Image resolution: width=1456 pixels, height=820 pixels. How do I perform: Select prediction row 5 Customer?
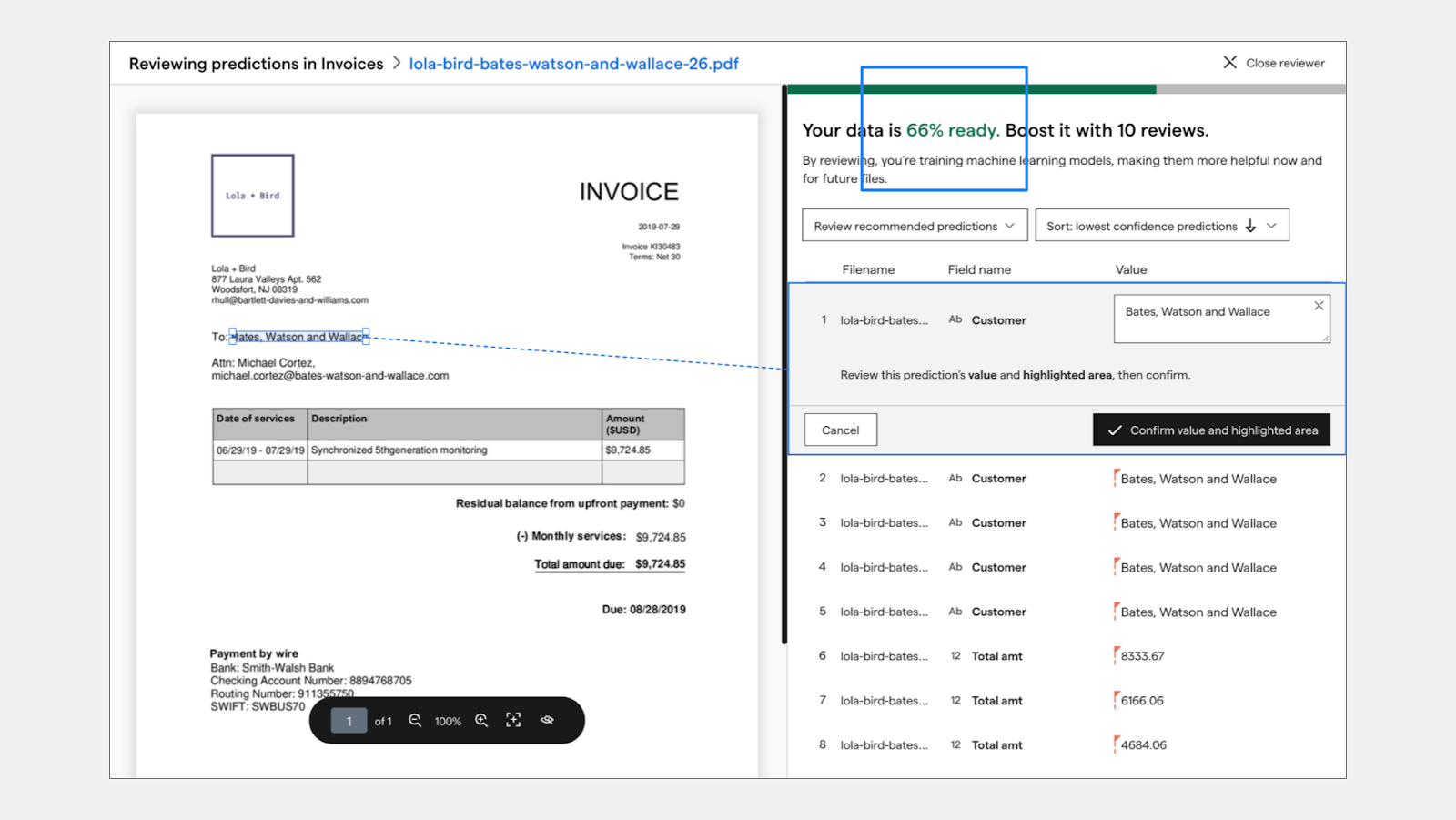click(1066, 612)
